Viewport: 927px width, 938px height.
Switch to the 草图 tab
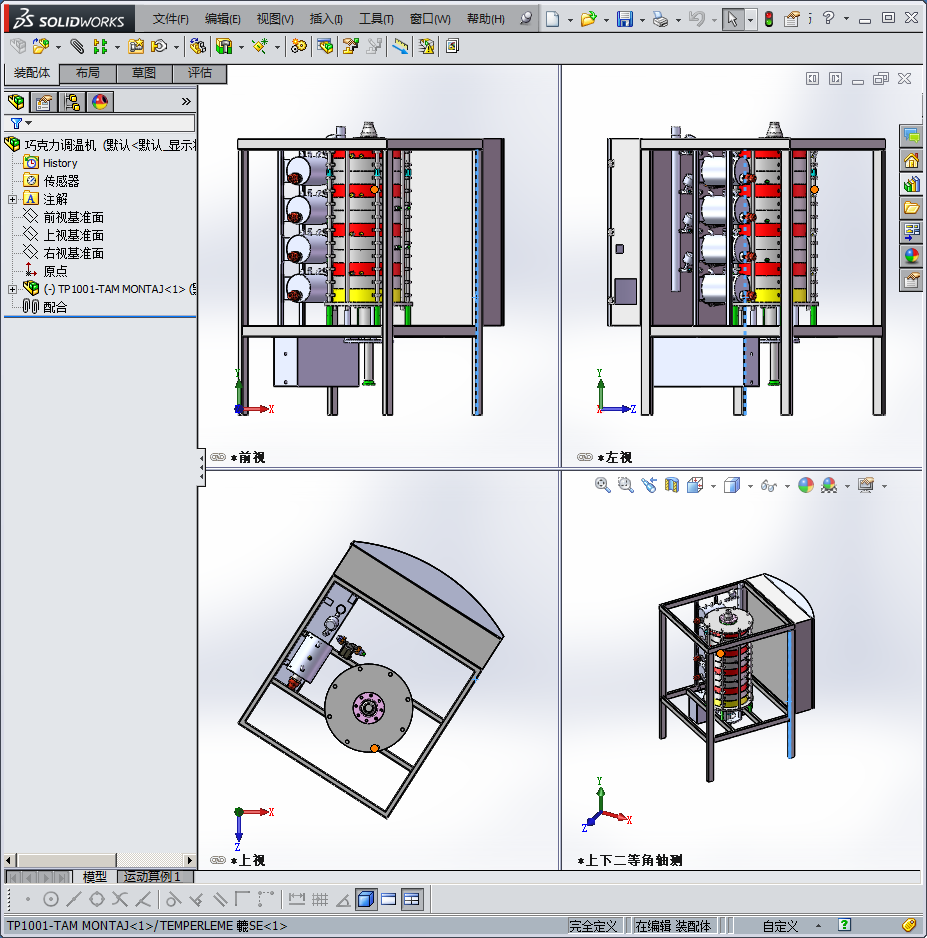click(144, 73)
